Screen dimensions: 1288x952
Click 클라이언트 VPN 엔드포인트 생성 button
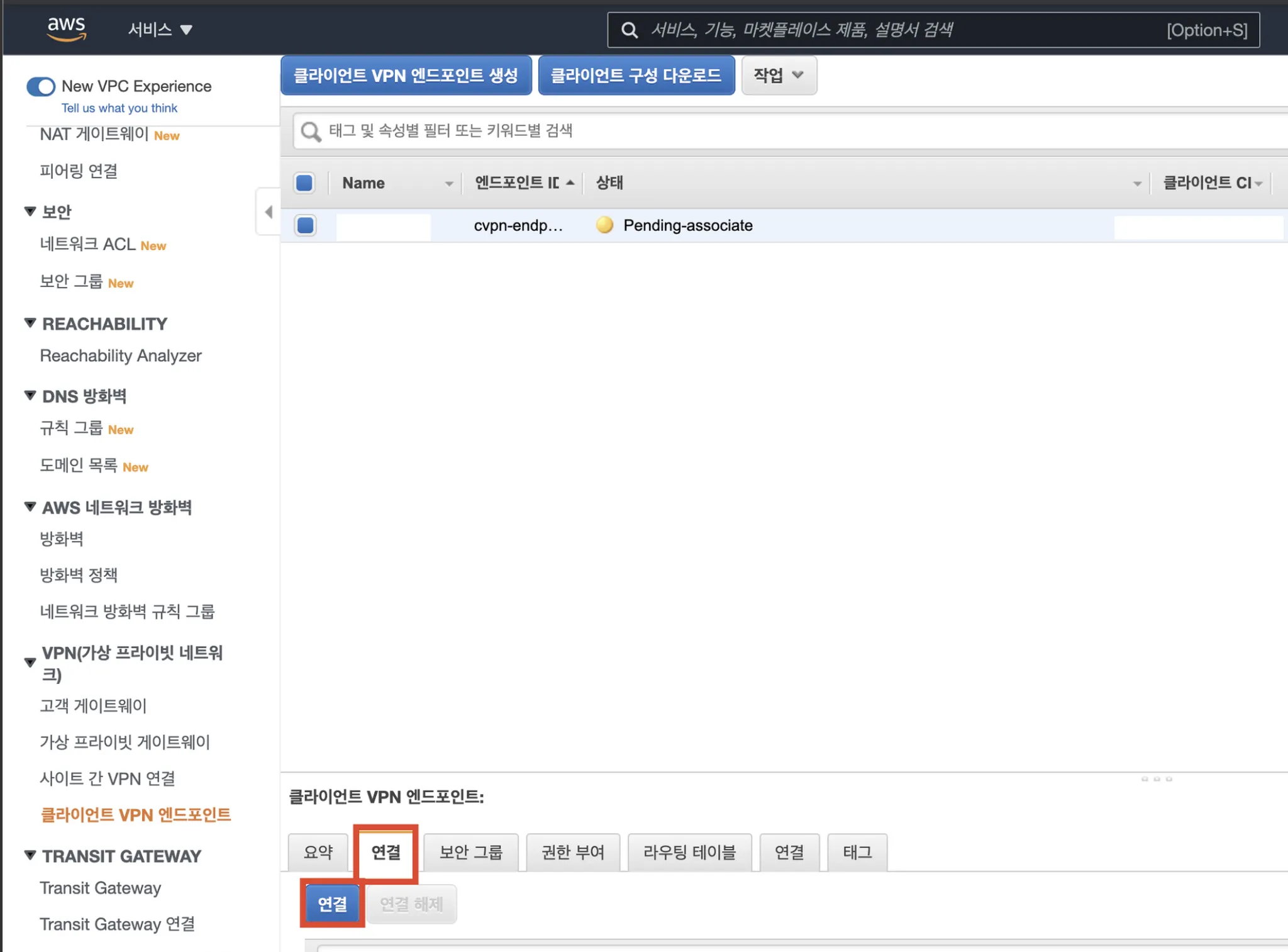tap(406, 76)
